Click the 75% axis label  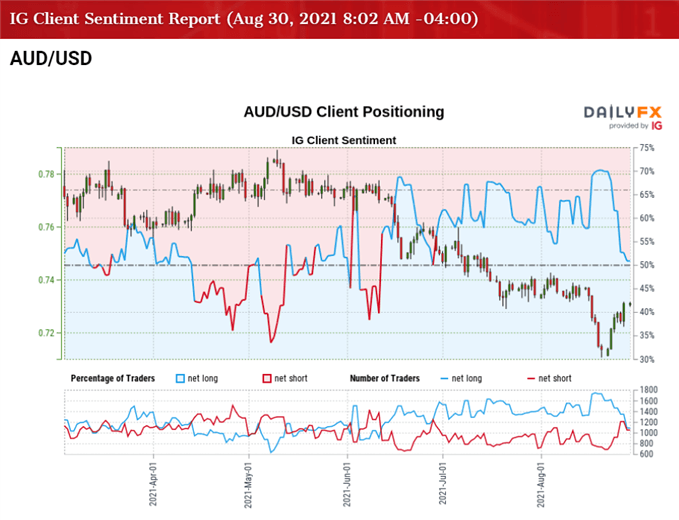647,148
